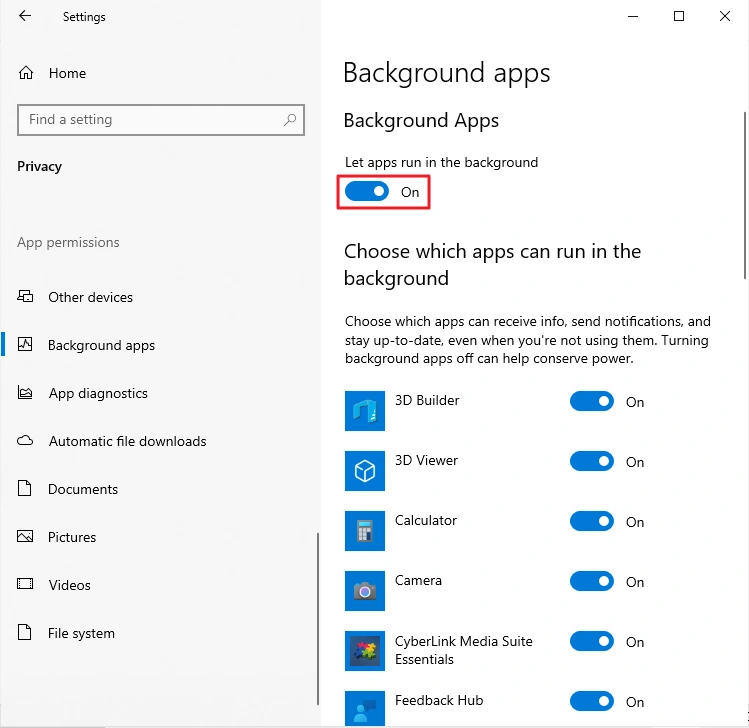The image size is (749, 728).
Task: Click the Automatic file downloads cloud icon
Action: click(25, 440)
